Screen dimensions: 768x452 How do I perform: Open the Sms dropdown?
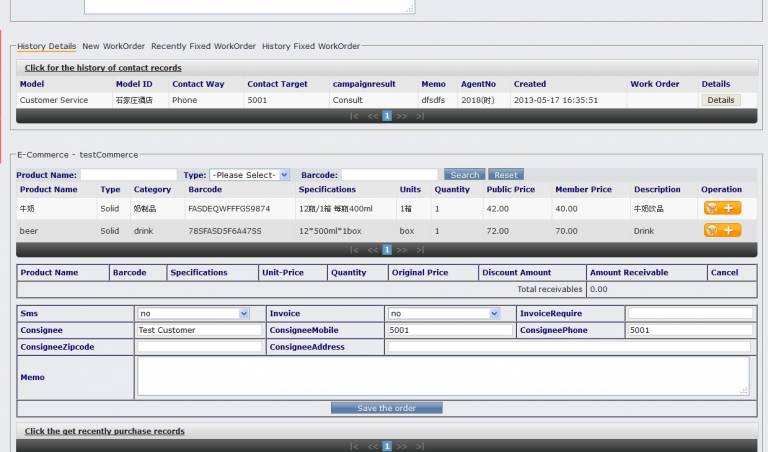[194, 313]
